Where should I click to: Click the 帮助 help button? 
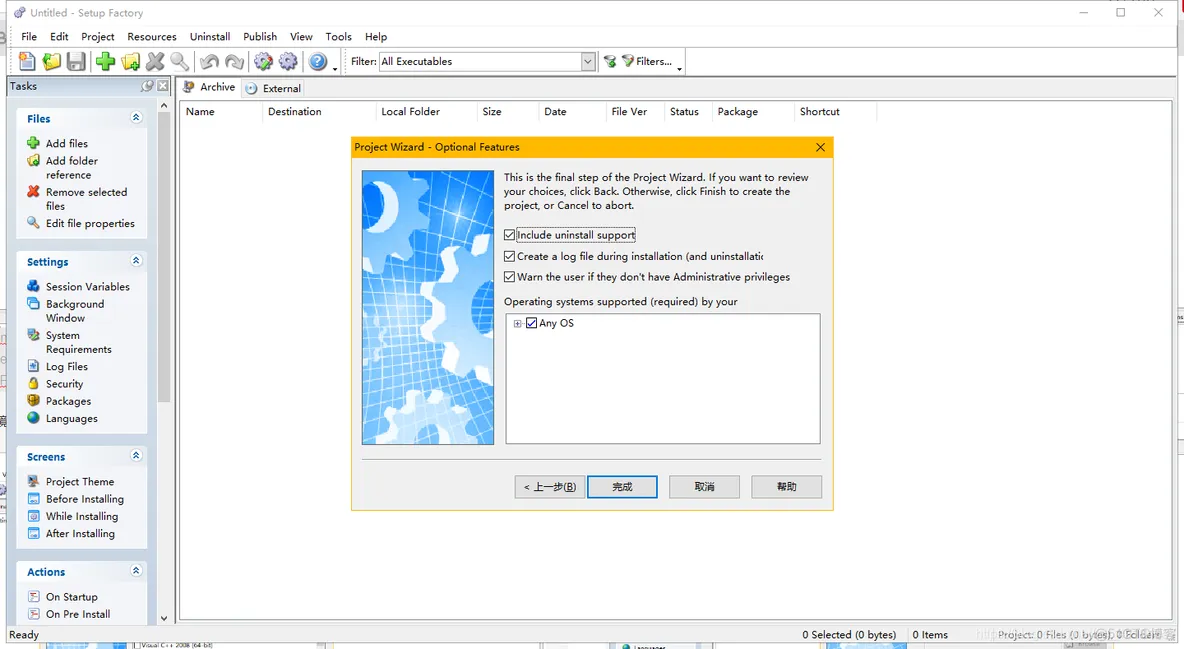787,487
